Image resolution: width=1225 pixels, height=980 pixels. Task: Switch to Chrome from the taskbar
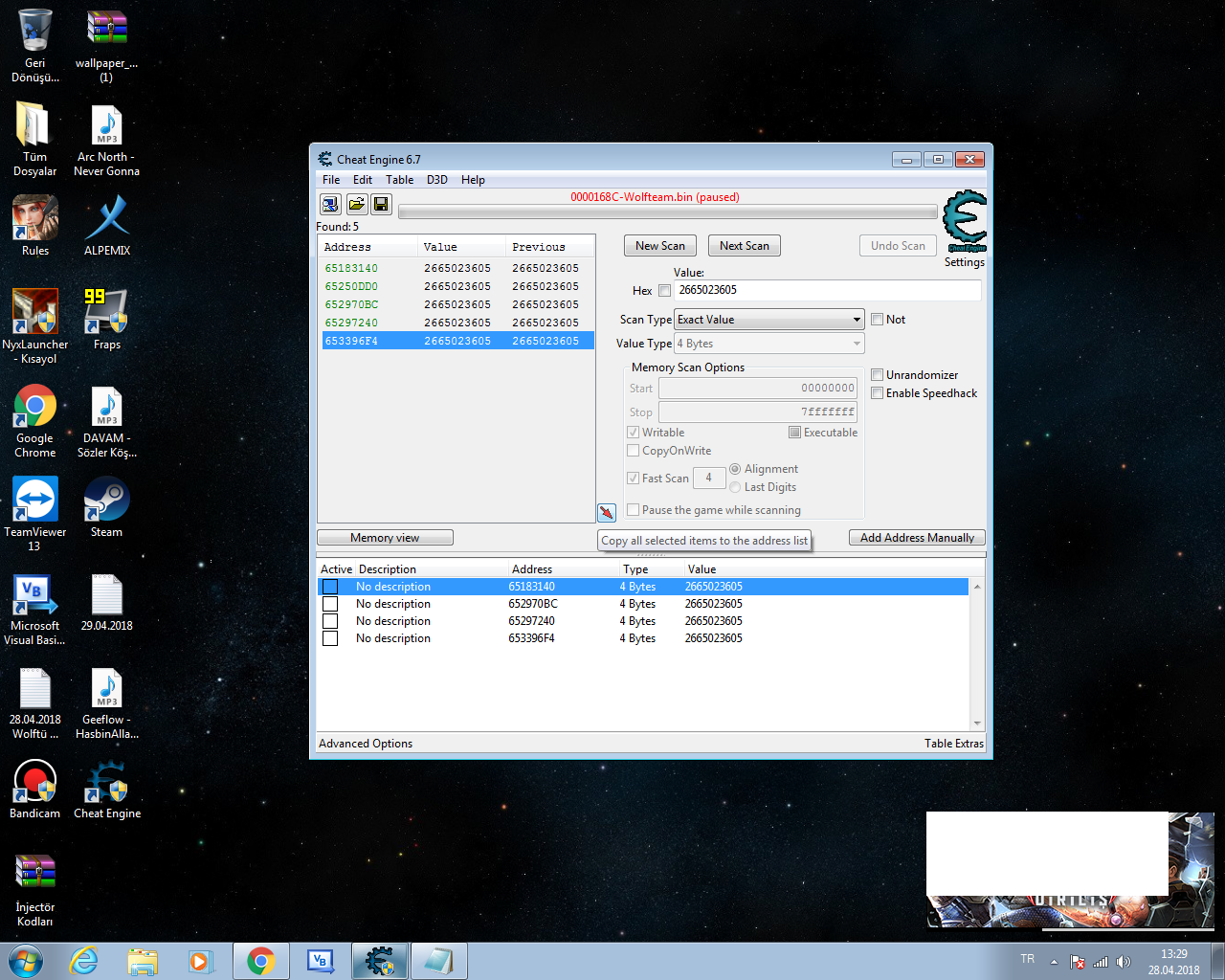click(260, 961)
